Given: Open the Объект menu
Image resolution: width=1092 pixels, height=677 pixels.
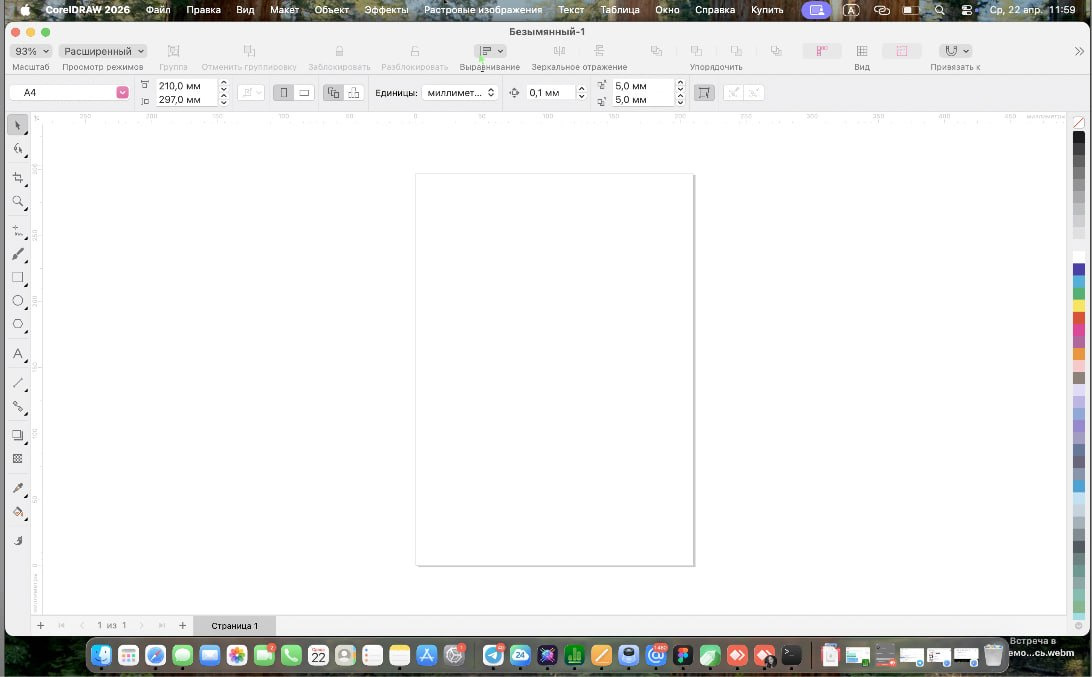Looking at the screenshot, I should pyautogui.click(x=332, y=10).
